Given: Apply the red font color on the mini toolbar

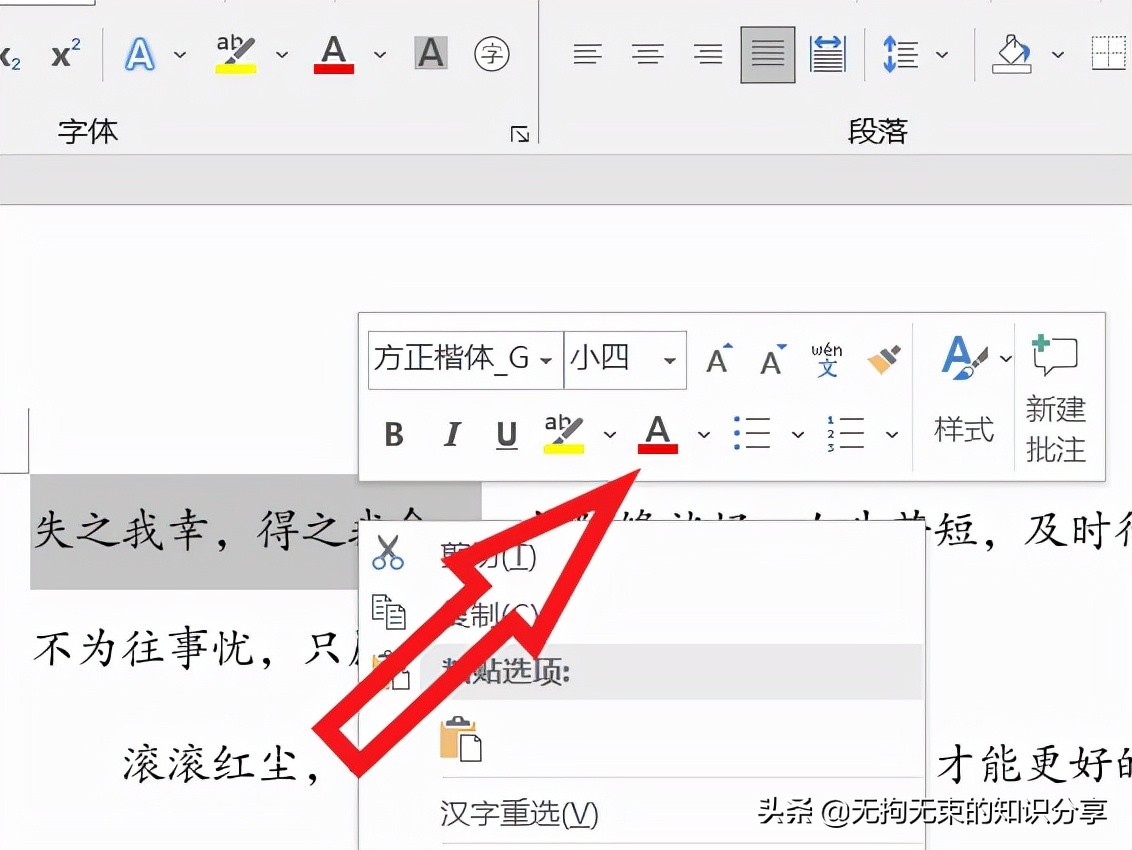Looking at the screenshot, I should (657, 433).
